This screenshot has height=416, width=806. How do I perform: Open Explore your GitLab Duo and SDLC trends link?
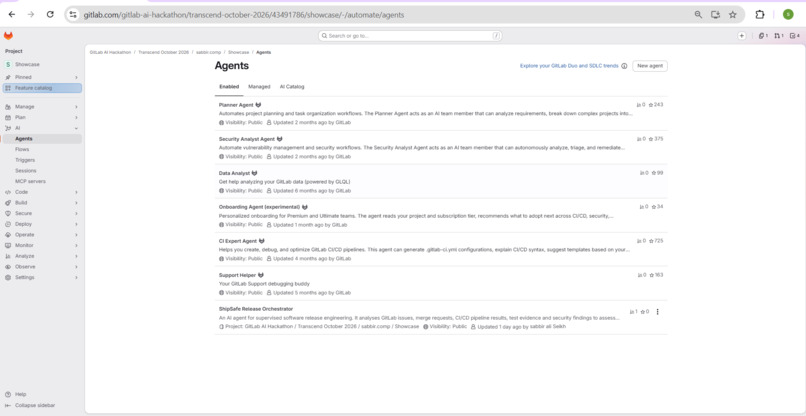(569, 66)
